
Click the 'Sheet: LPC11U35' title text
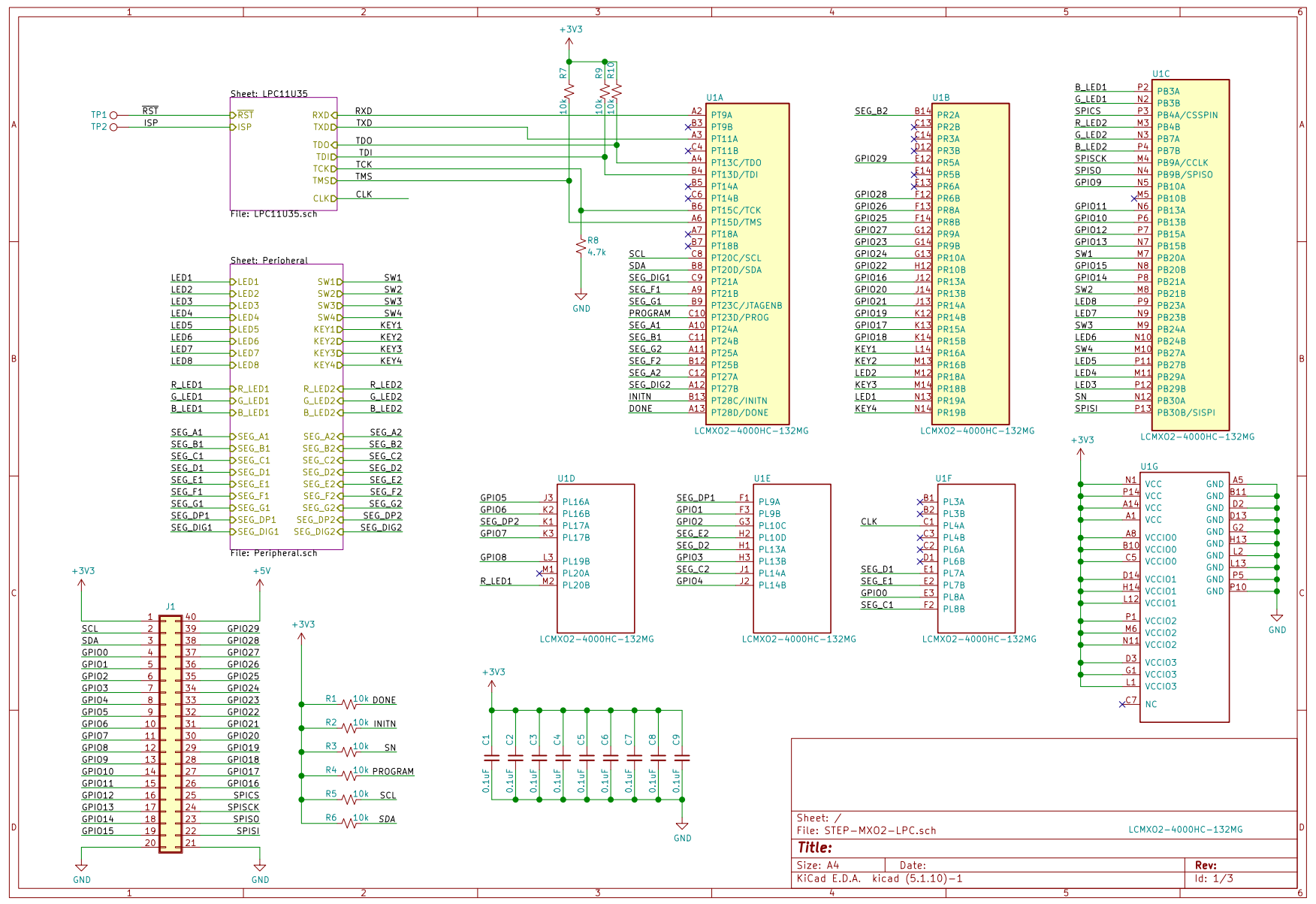click(269, 93)
